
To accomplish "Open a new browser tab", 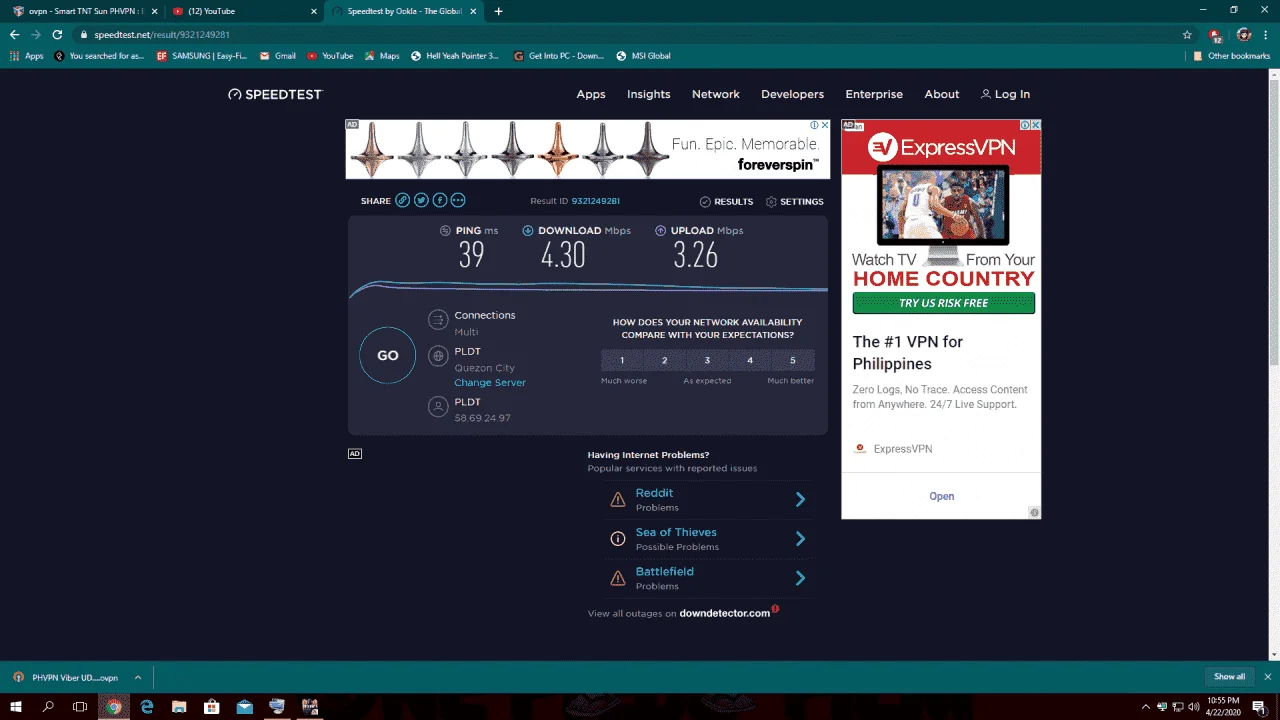I will pos(498,11).
